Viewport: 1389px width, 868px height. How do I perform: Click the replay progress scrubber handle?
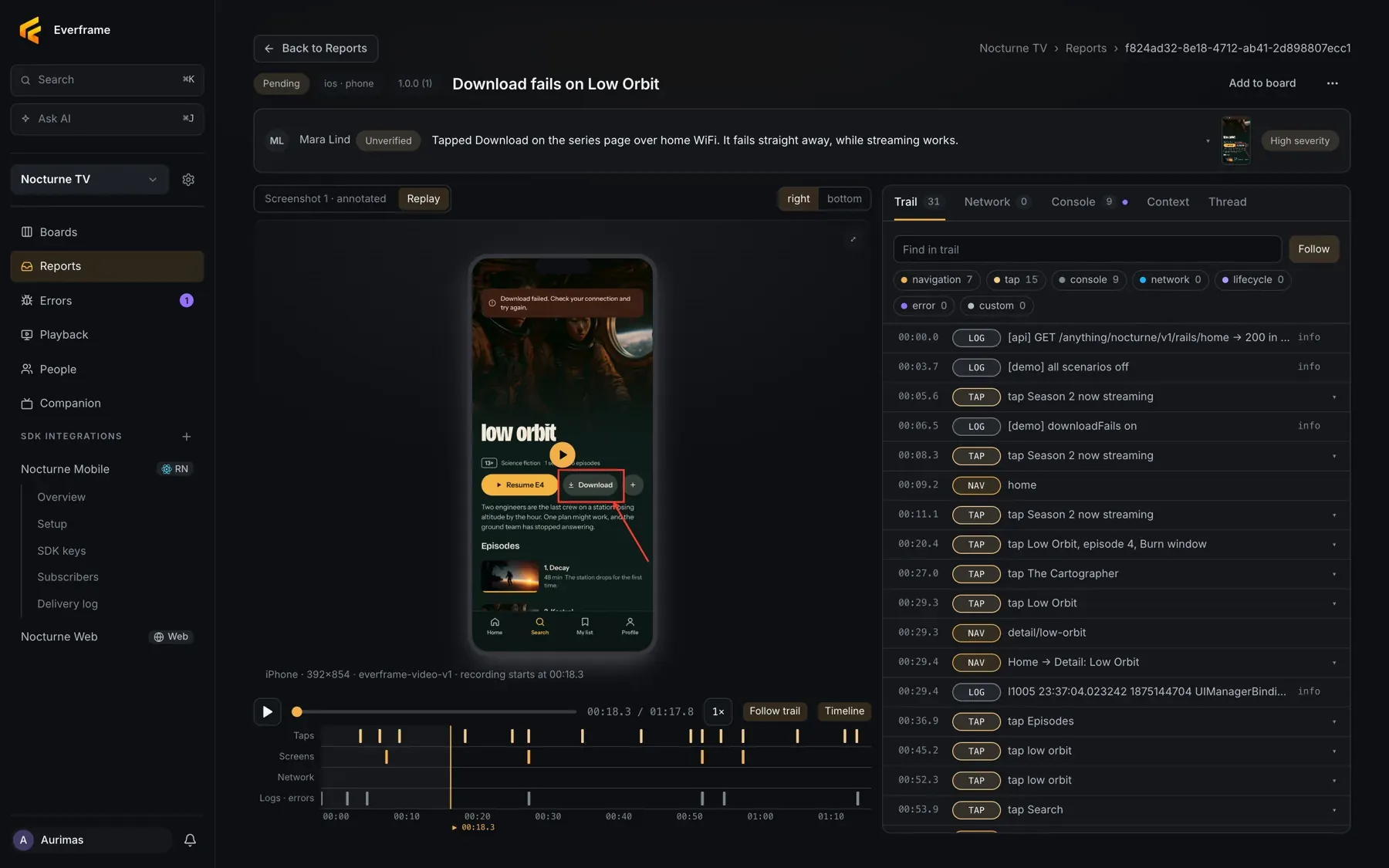(297, 712)
